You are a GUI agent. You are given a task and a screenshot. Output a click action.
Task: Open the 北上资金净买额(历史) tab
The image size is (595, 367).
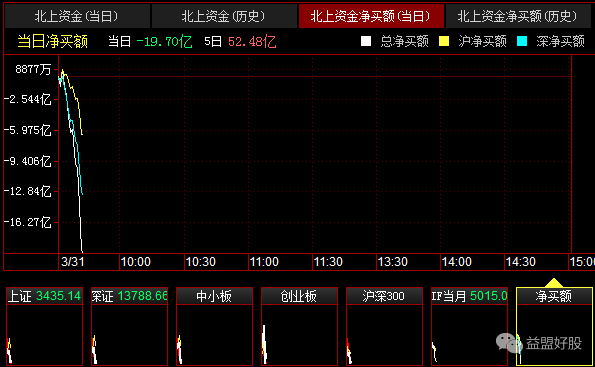[518, 16]
